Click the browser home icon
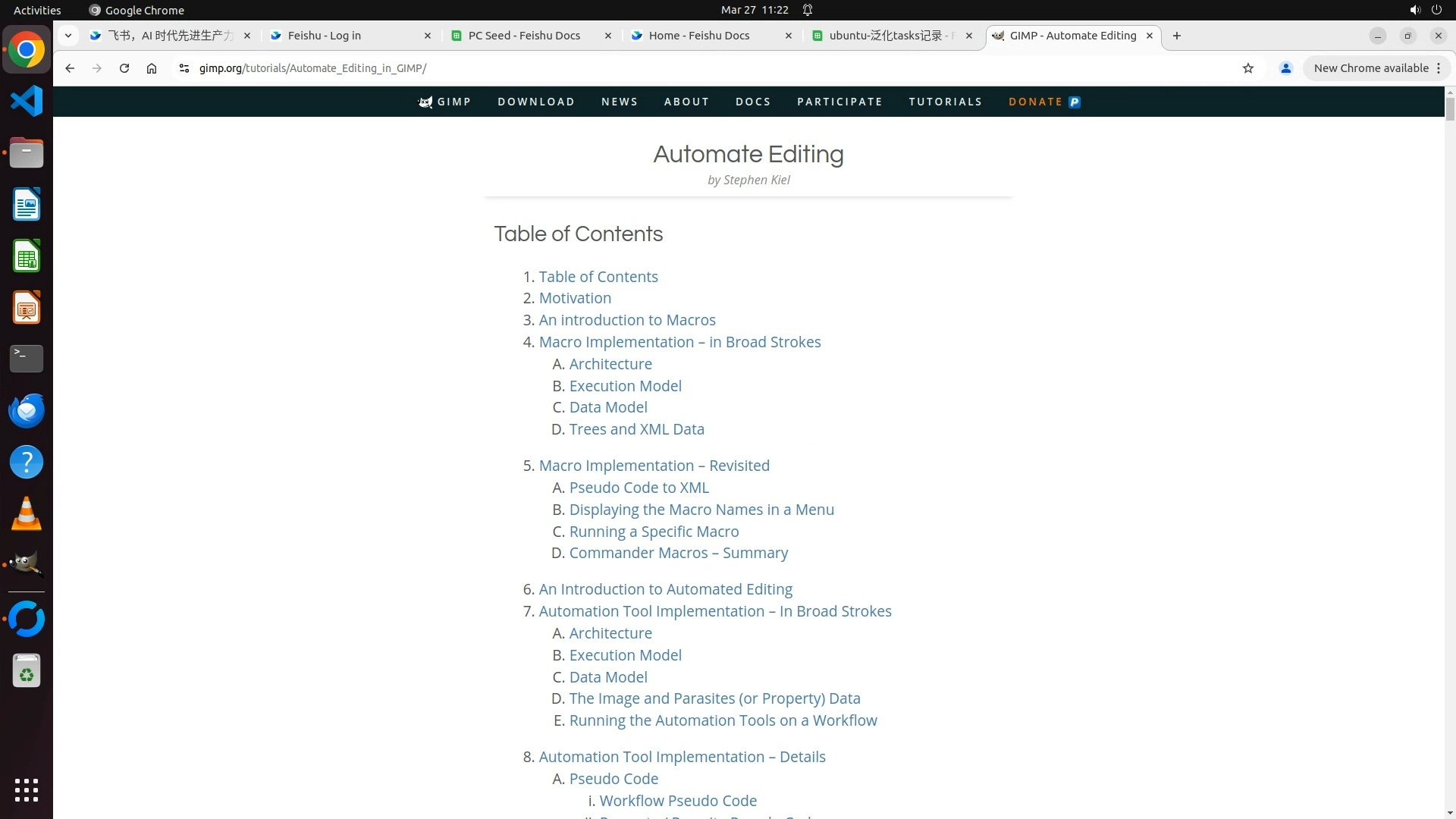Viewport: 1456px width, 819px height. click(x=152, y=68)
